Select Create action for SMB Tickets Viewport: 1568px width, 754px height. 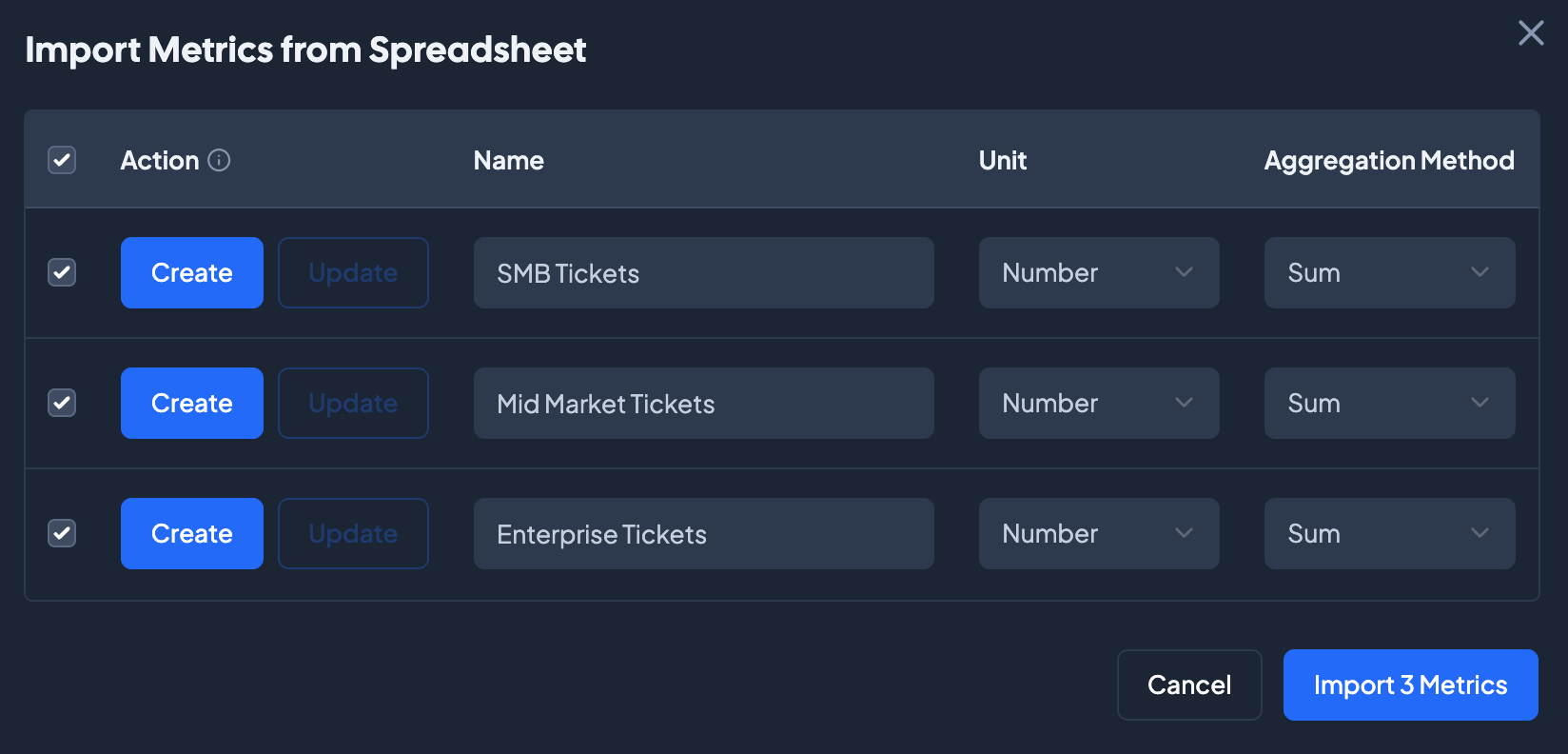[x=191, y=272]
